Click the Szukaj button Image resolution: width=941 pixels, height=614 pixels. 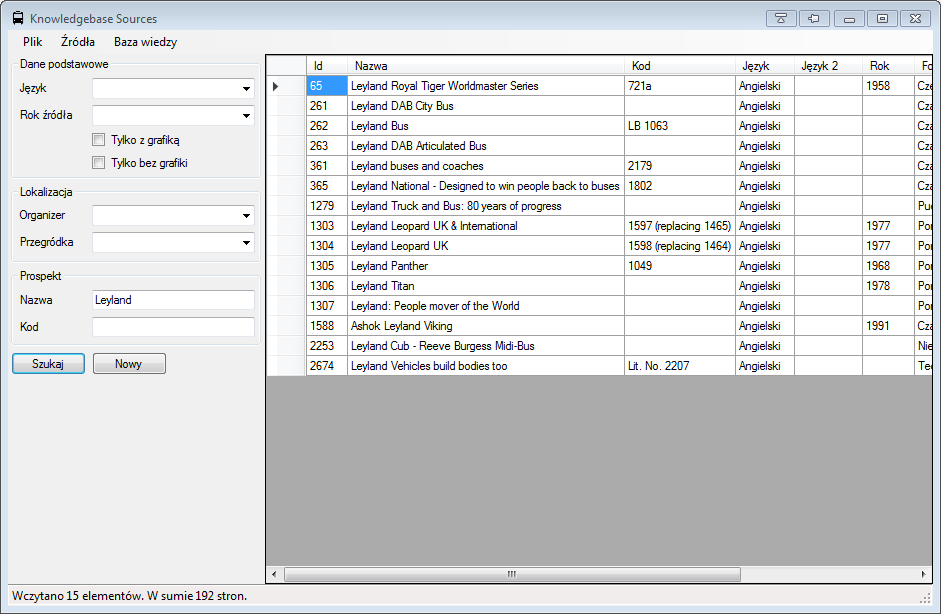click(48, 364)
